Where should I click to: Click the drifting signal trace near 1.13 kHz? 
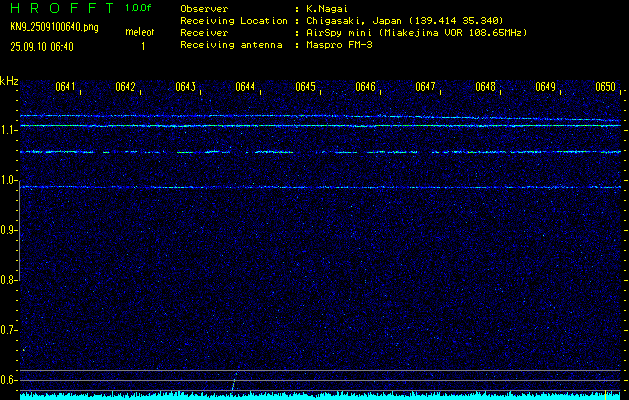320,117
